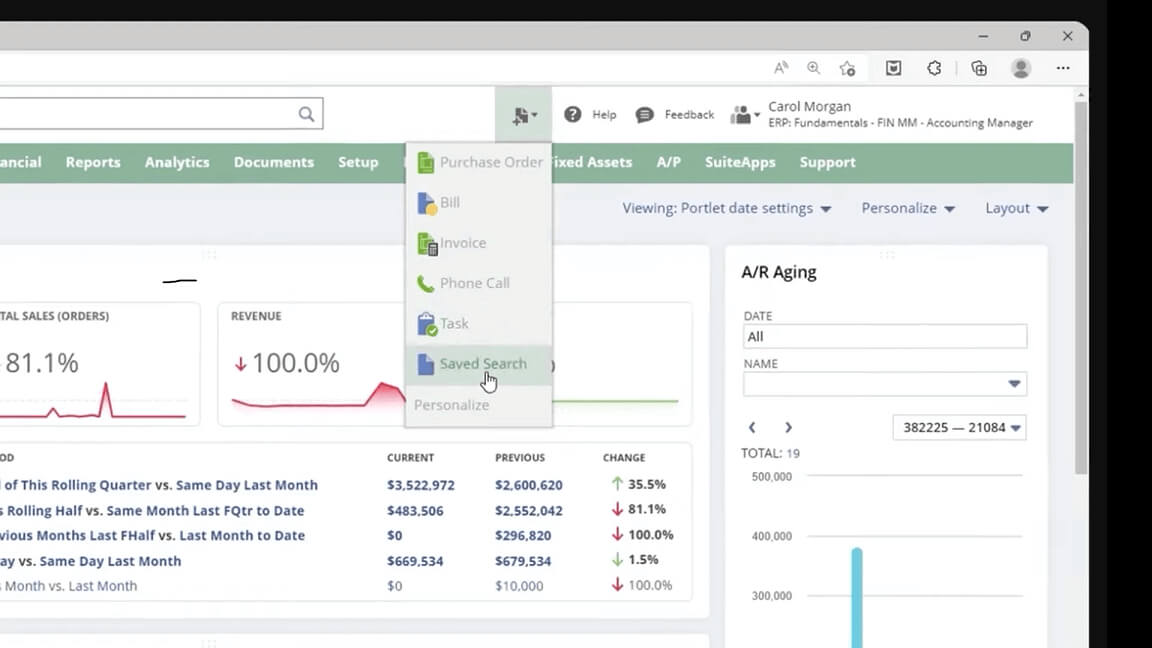1152x648 pixels.
Task: Go to the next page in A/R Aging
Action: tap(788, 427)
